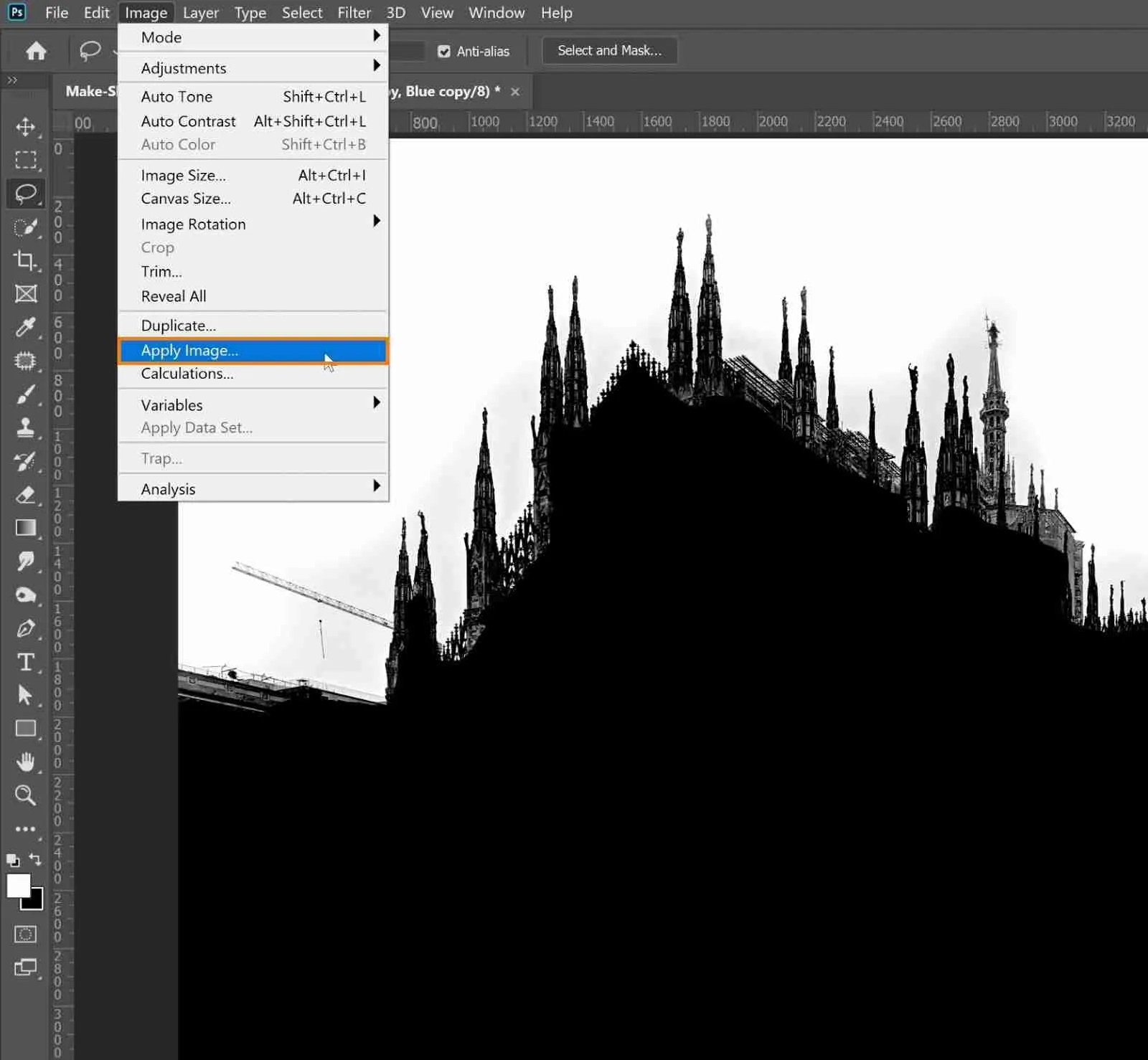Disable the Anti-alias checkbox
Viewport: 1148px width, 1060px height.
pos(445,51)
